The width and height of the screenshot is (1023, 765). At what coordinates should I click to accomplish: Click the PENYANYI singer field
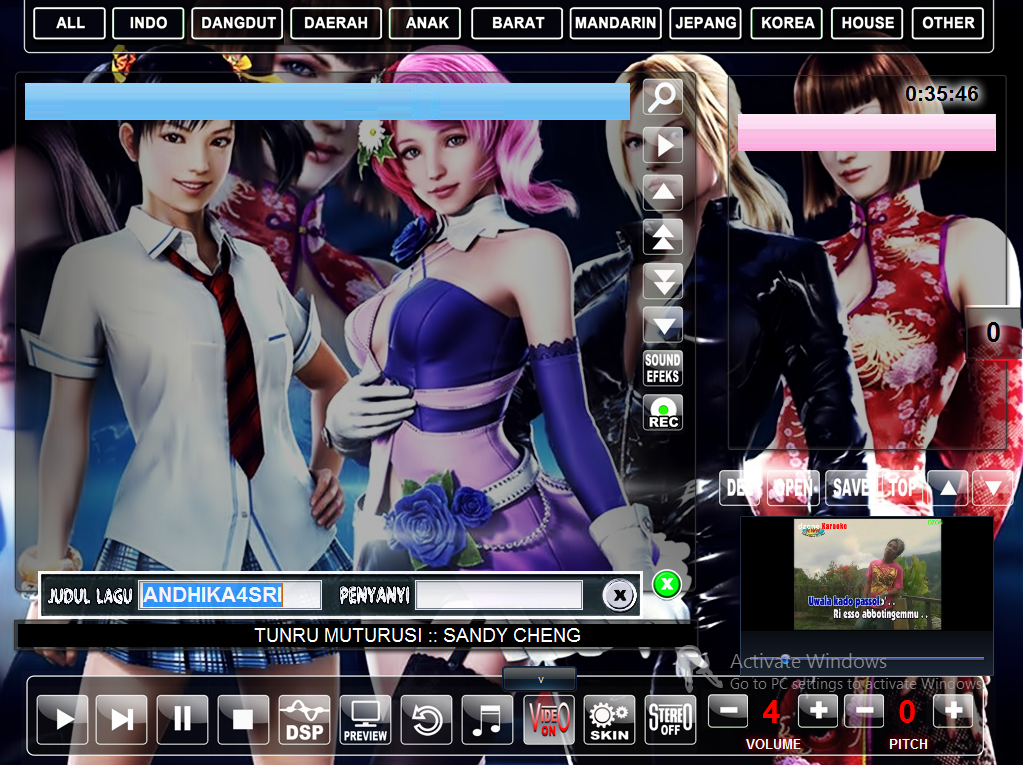coord(499,595)
